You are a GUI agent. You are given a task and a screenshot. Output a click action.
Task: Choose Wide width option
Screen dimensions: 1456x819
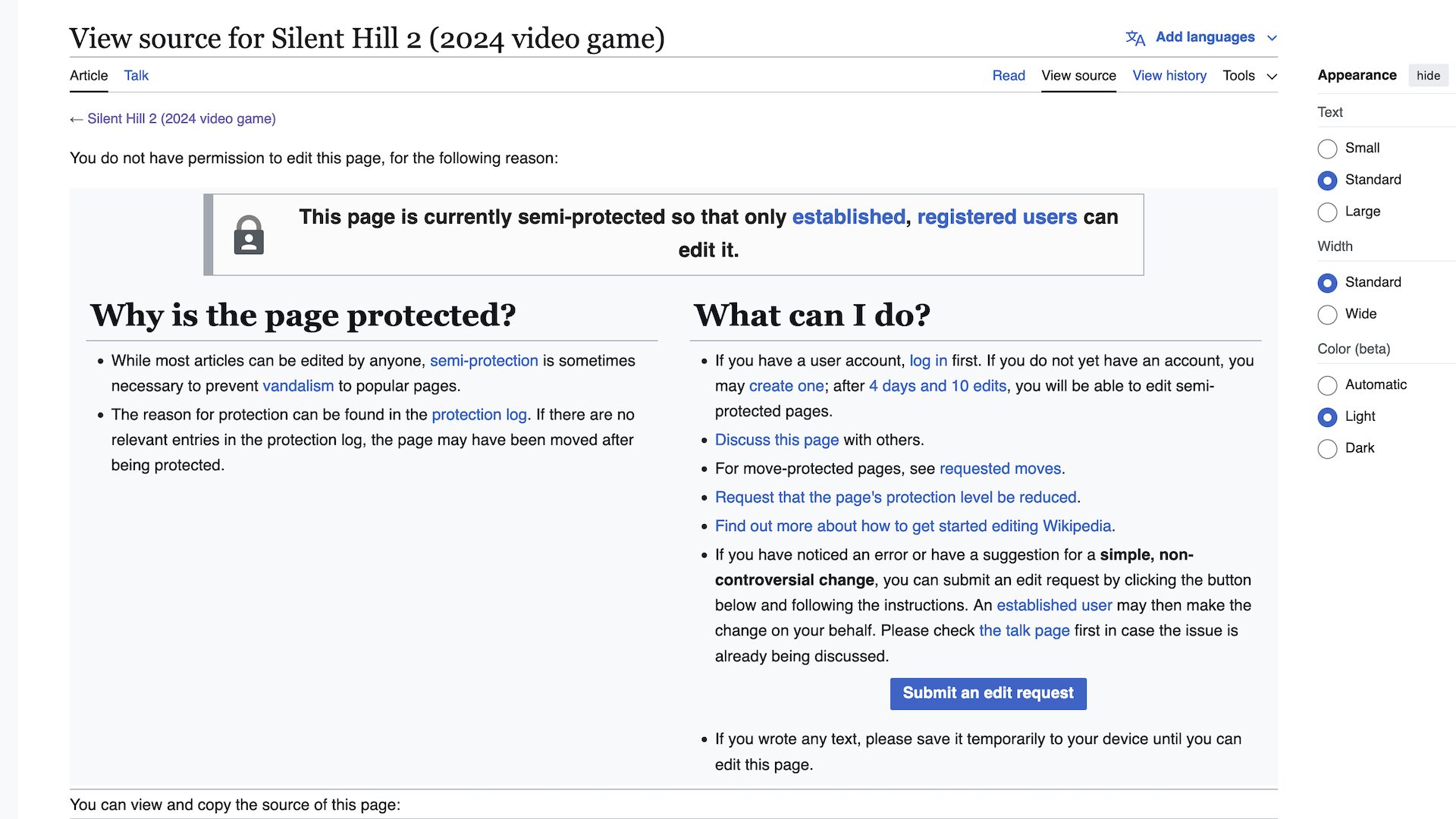[x=1327, y=315]
